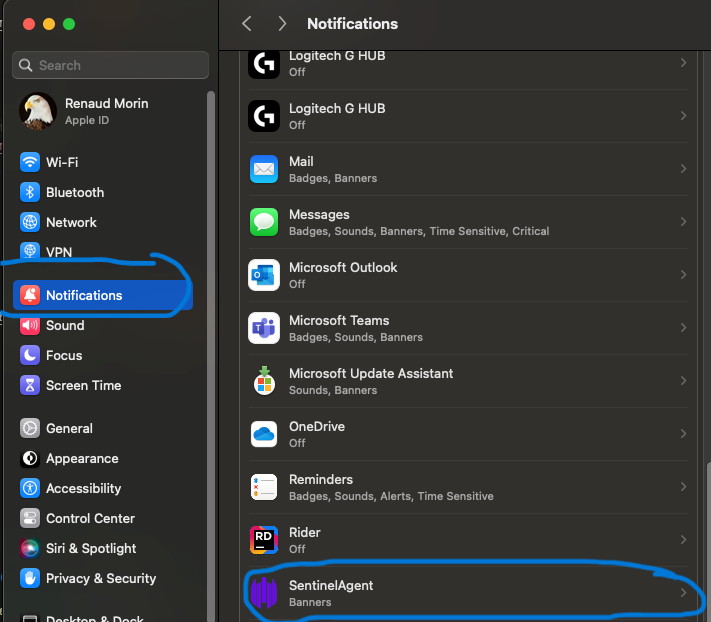Click the Messages green bubble icon
Screen dimensions: 711x622
264,222
